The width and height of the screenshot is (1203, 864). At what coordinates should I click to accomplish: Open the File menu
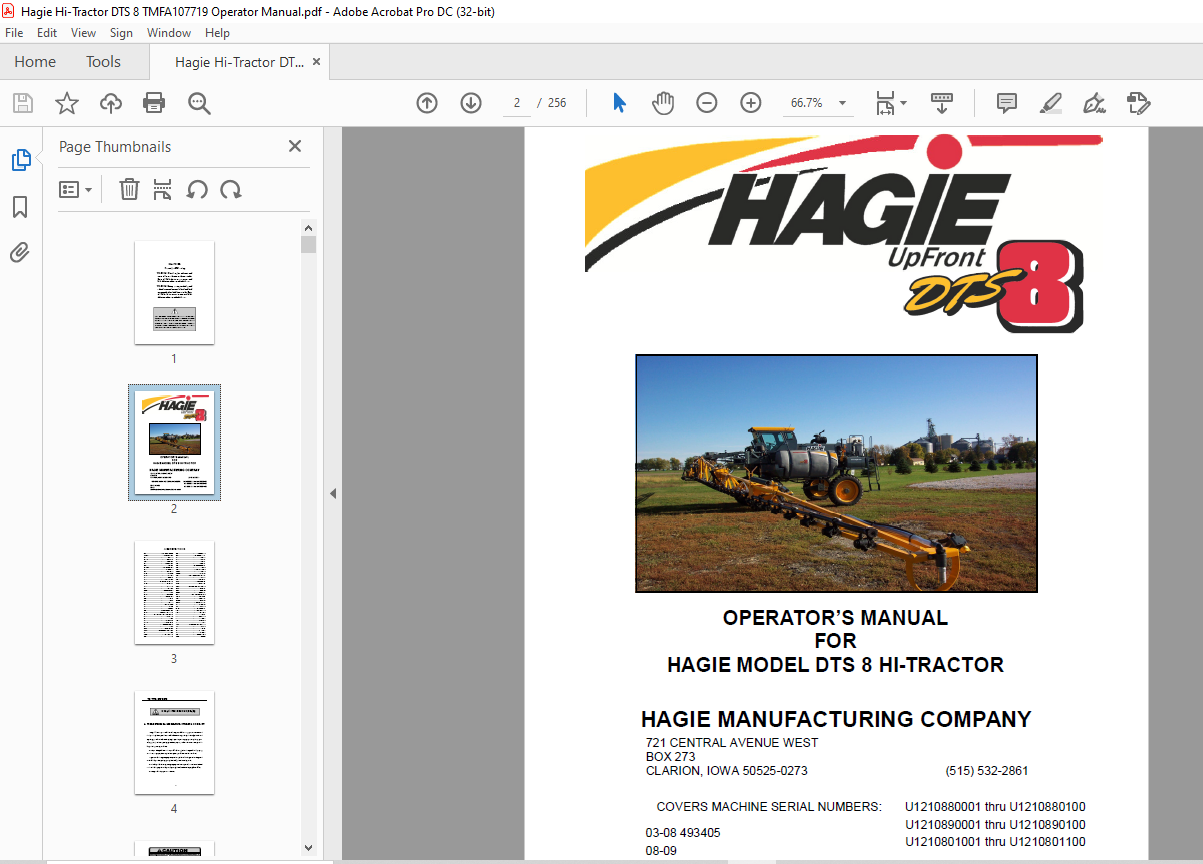click(14, 33)
